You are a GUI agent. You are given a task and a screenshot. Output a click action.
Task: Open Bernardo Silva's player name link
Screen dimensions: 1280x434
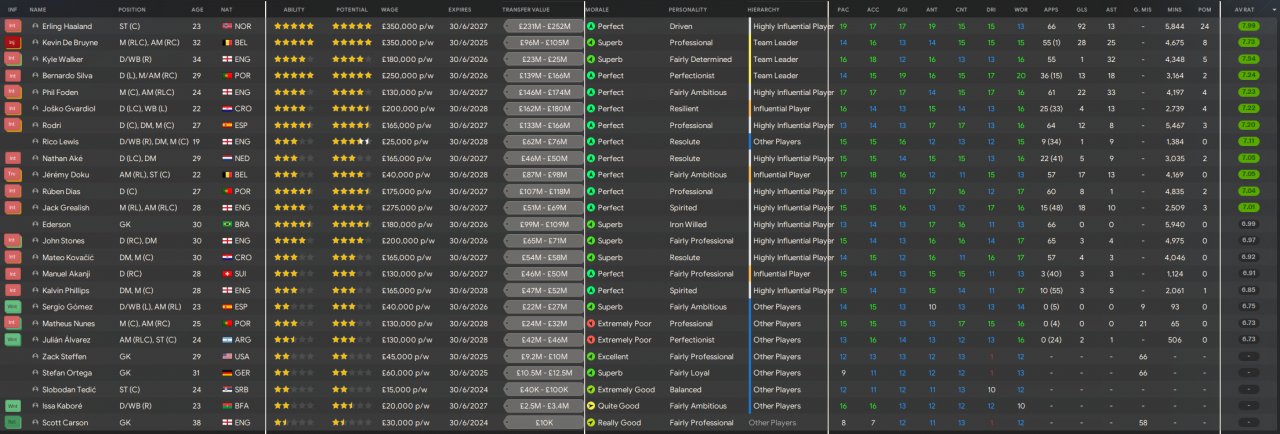(68, 76)
